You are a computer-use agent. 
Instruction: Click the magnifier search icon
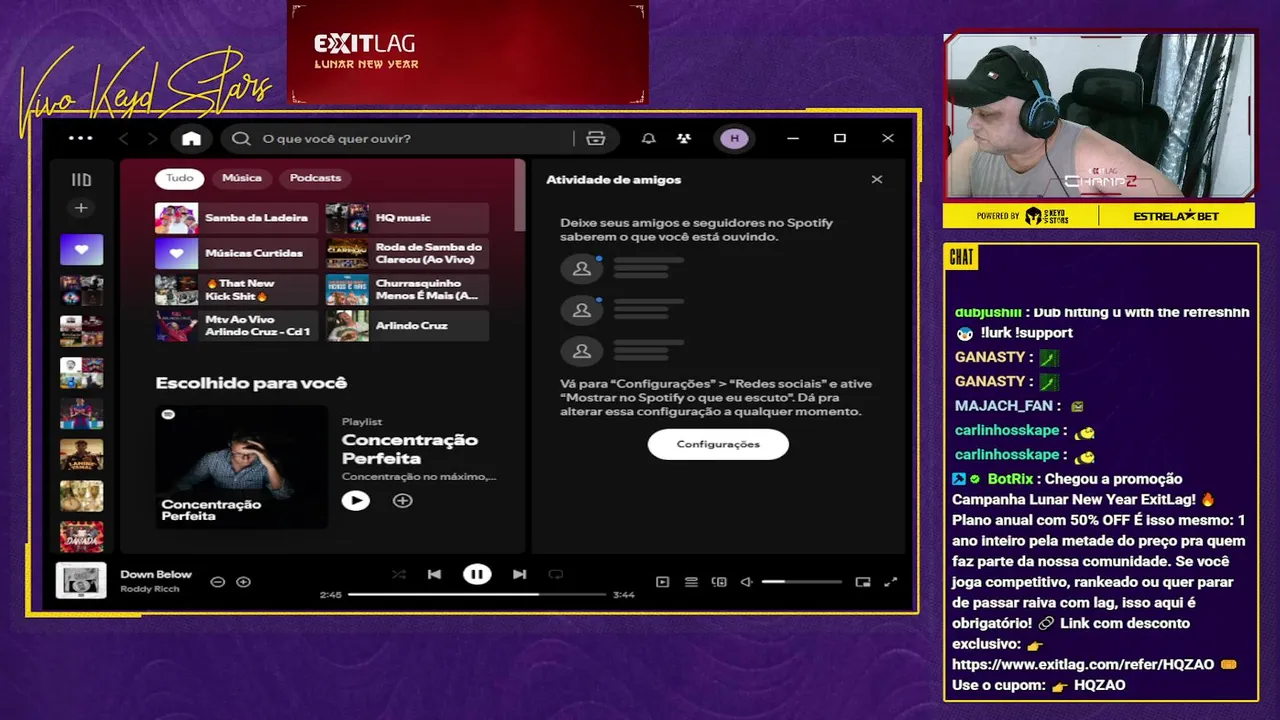(x=241, y=138)
